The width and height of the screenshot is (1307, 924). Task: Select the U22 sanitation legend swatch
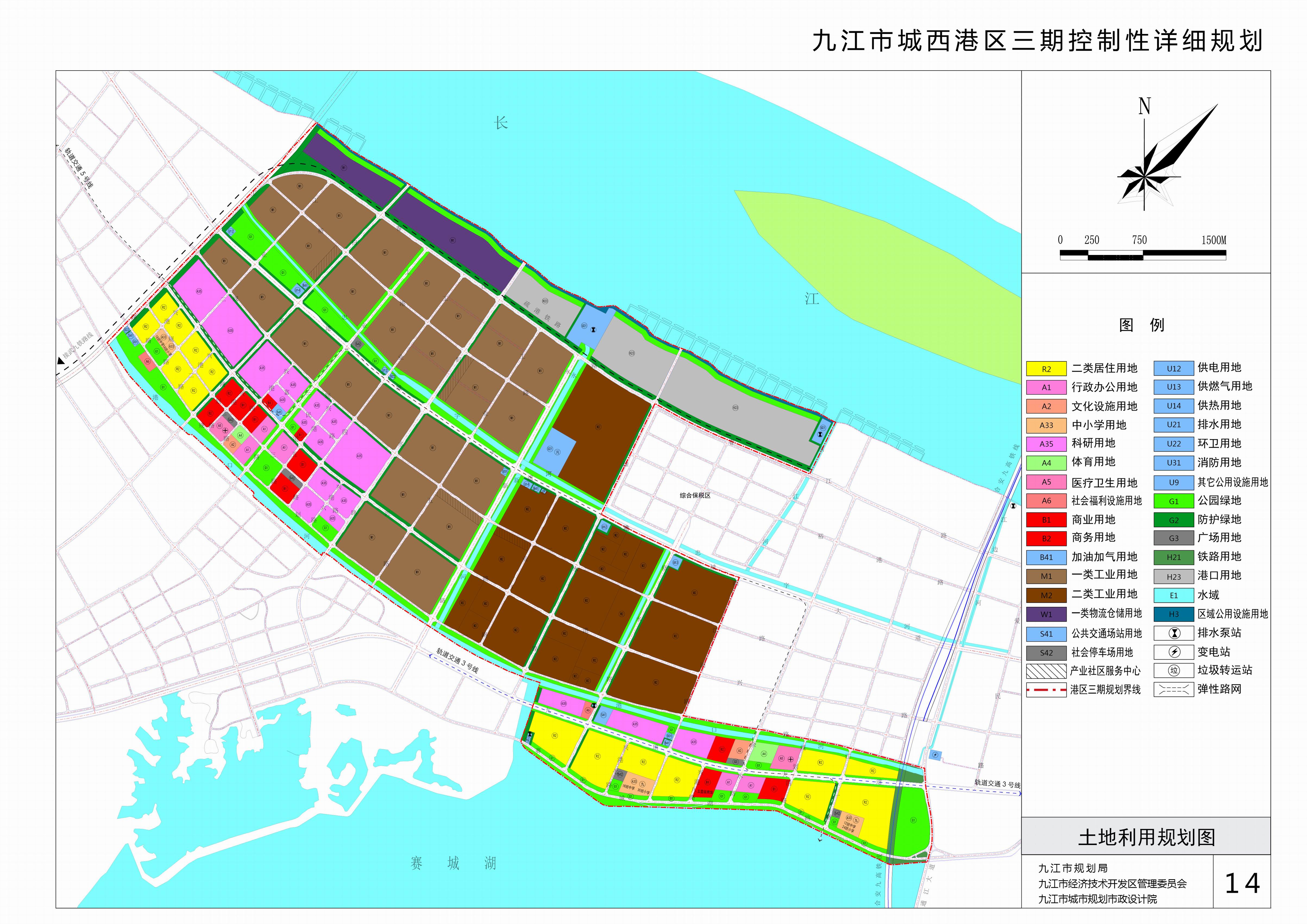pos(1174,444)
